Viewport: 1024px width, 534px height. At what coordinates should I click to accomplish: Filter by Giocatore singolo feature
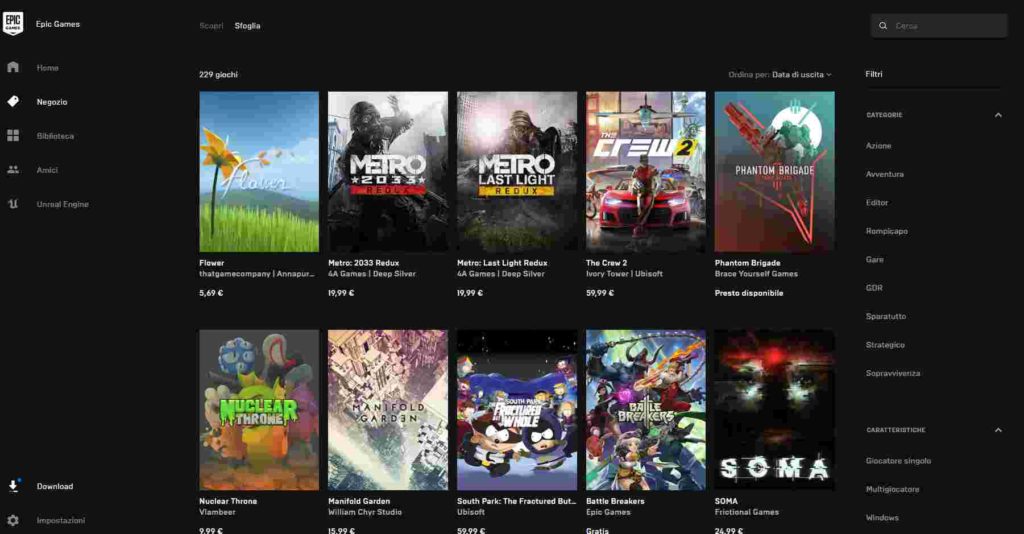coord(899,461)
